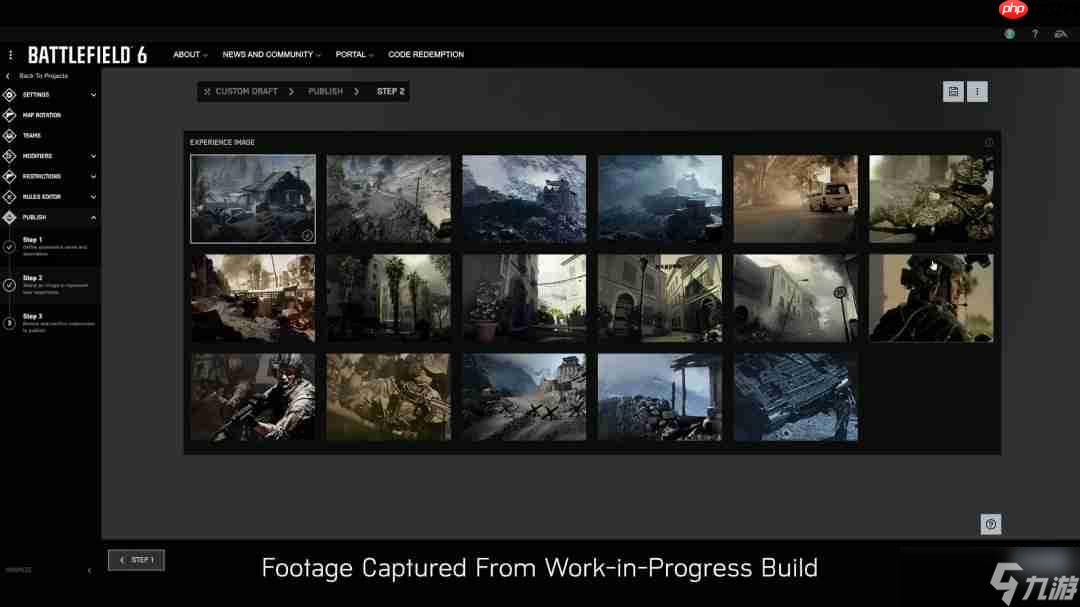Click the help button at bottom right
This screenshot has height=607, width=1080.
tap(990, 524)
